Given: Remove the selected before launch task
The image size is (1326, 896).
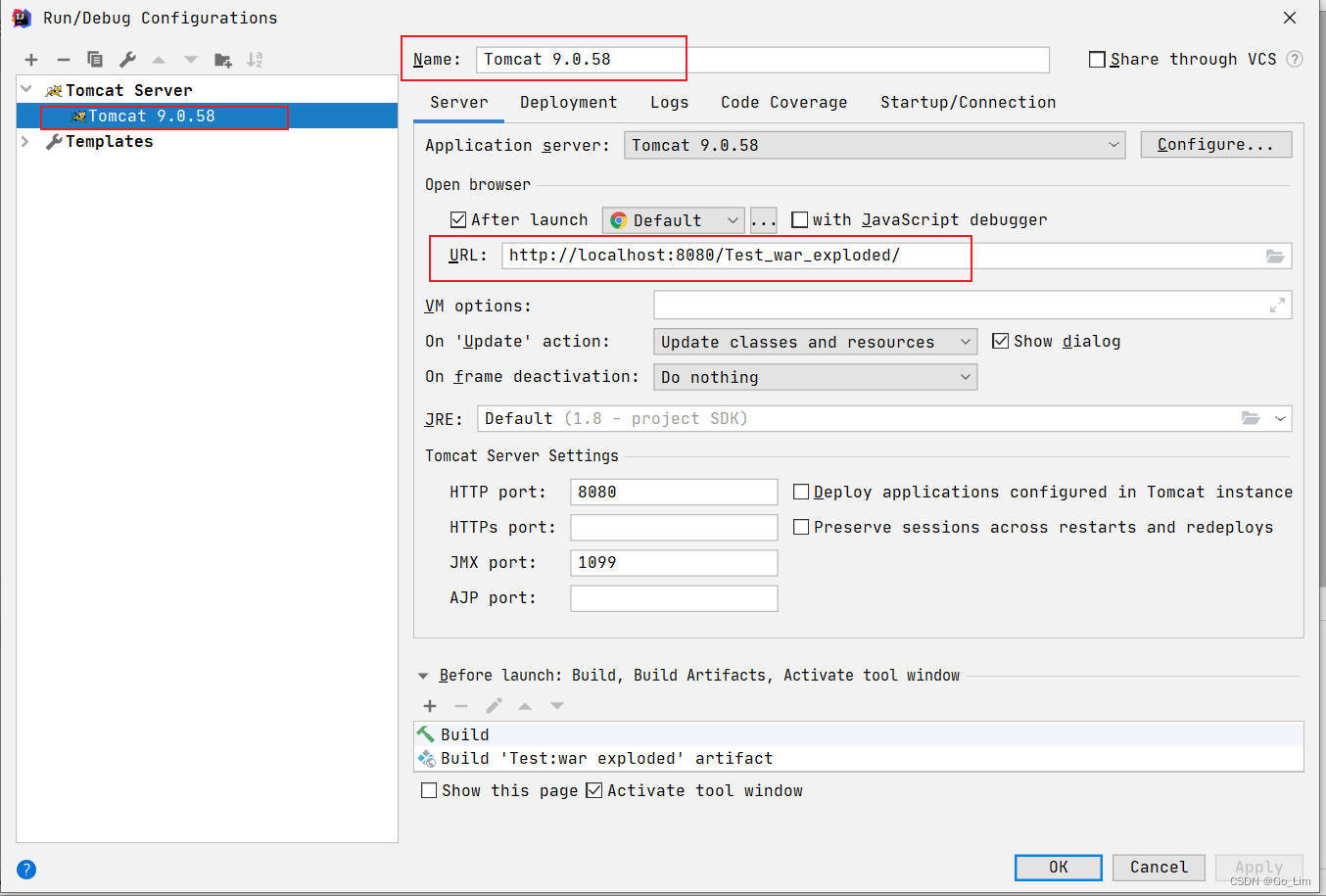Looking at the screenshot, I should (461, 706).
